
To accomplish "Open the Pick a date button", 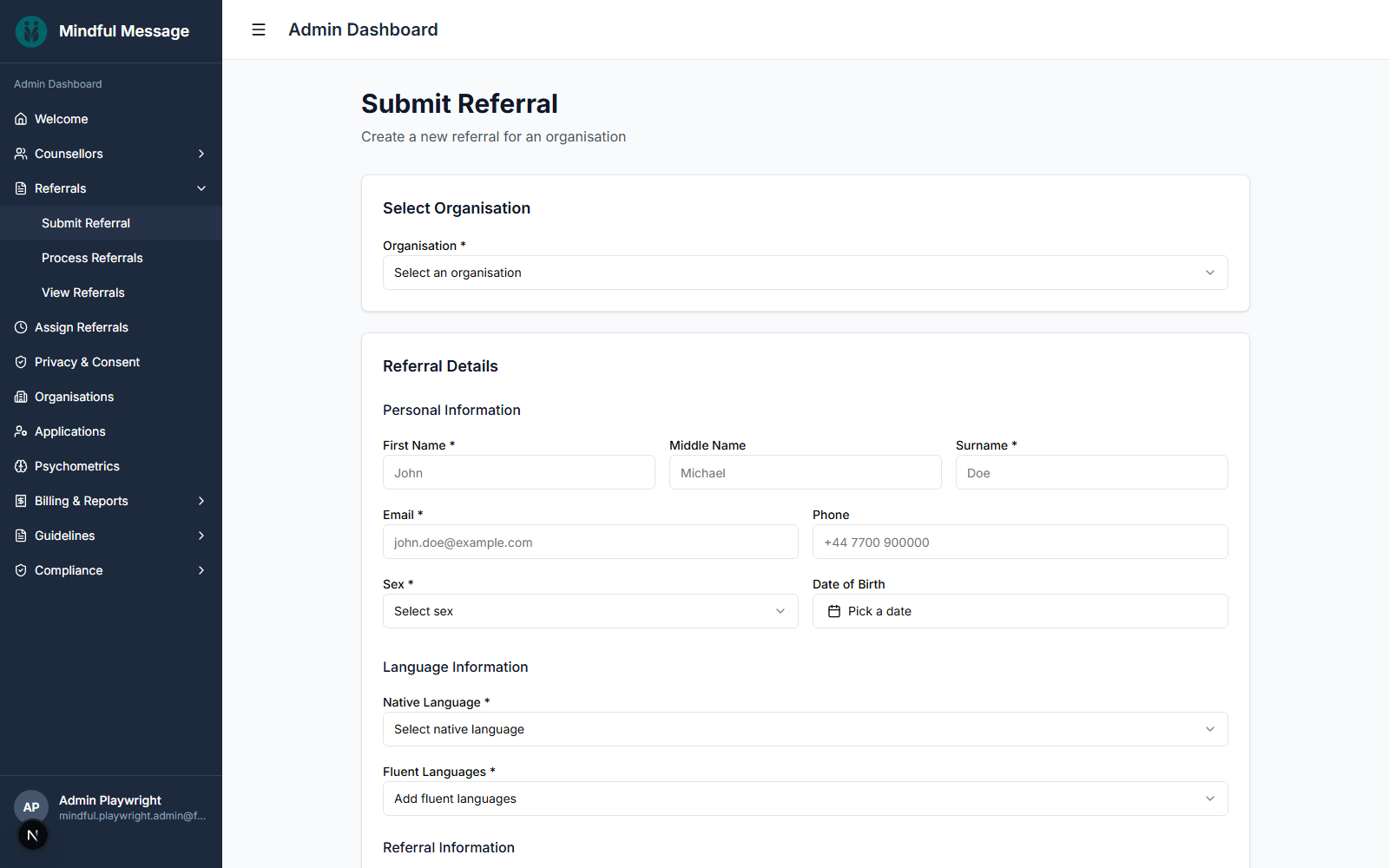I will coord(1020,611).
